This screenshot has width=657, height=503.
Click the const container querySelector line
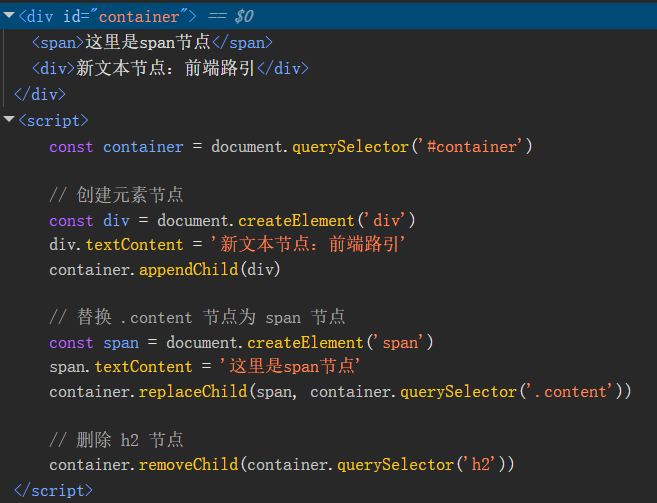click(290, 146)
